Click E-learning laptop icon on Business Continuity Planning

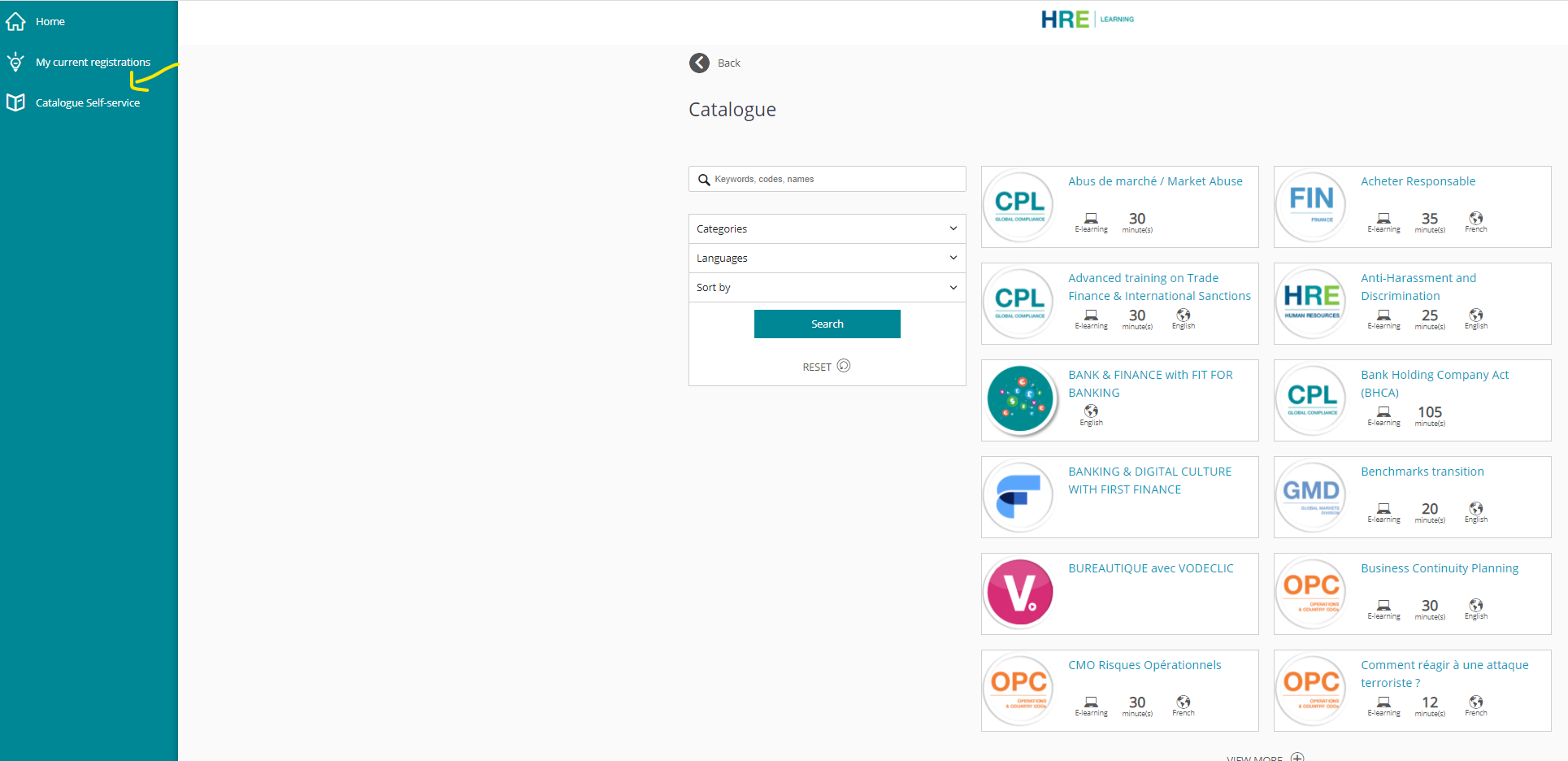[1383, 606]
